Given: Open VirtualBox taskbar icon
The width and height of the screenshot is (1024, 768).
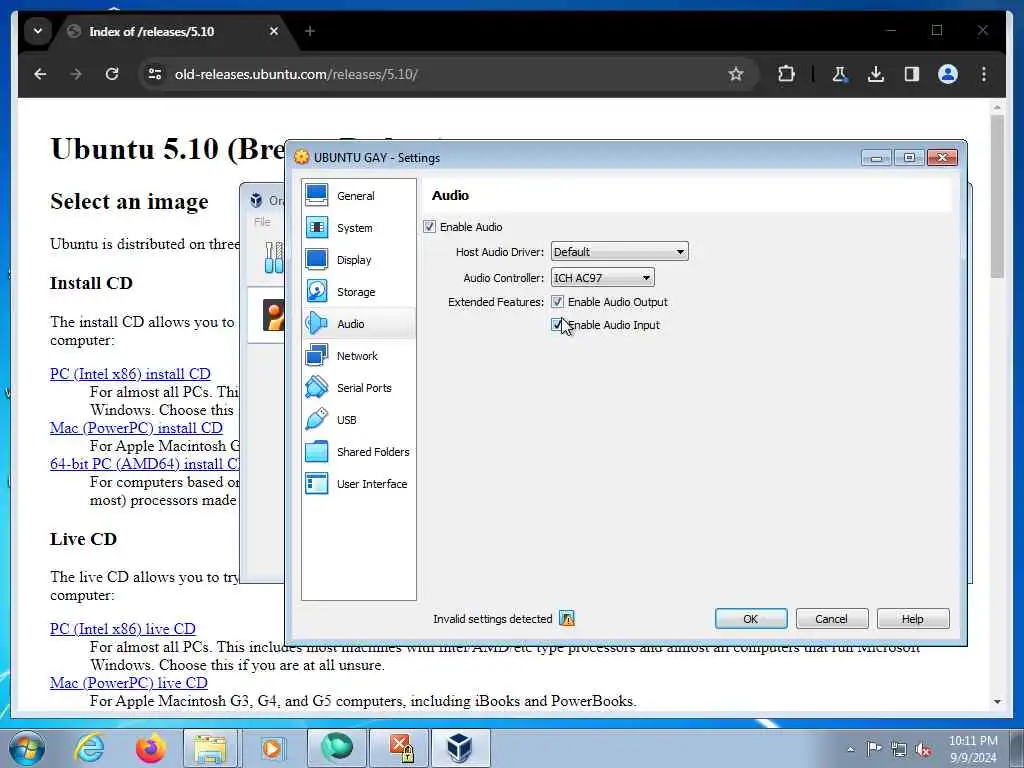Looking at the screenshot, I should [x=460, y=748].
